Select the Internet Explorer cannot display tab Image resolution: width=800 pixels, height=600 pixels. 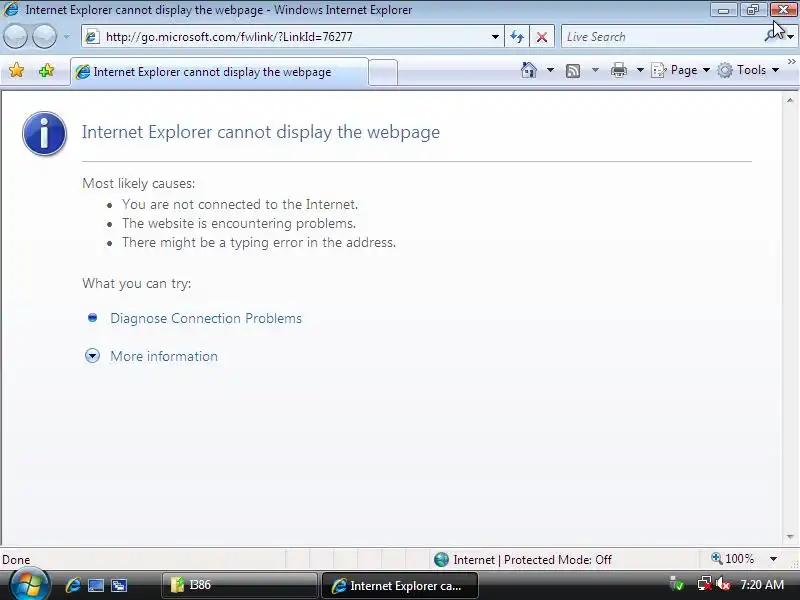[219, 72]
